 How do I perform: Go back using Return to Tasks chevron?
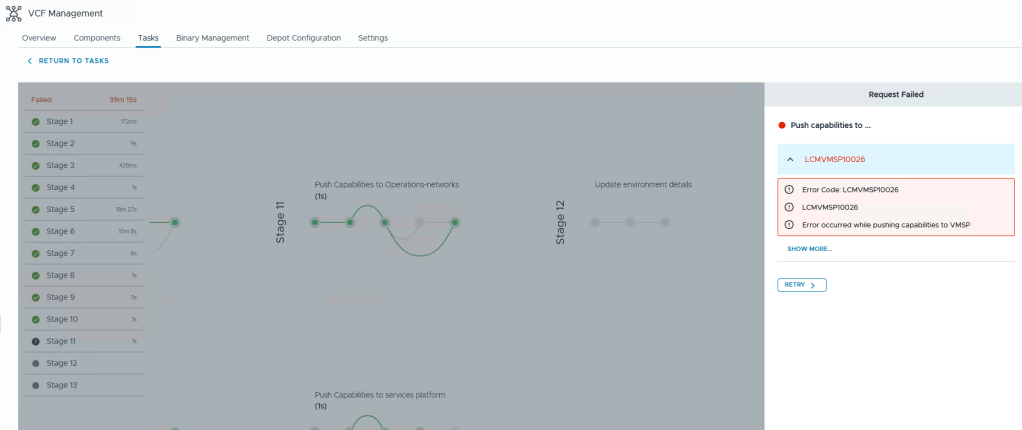point(30,61)
